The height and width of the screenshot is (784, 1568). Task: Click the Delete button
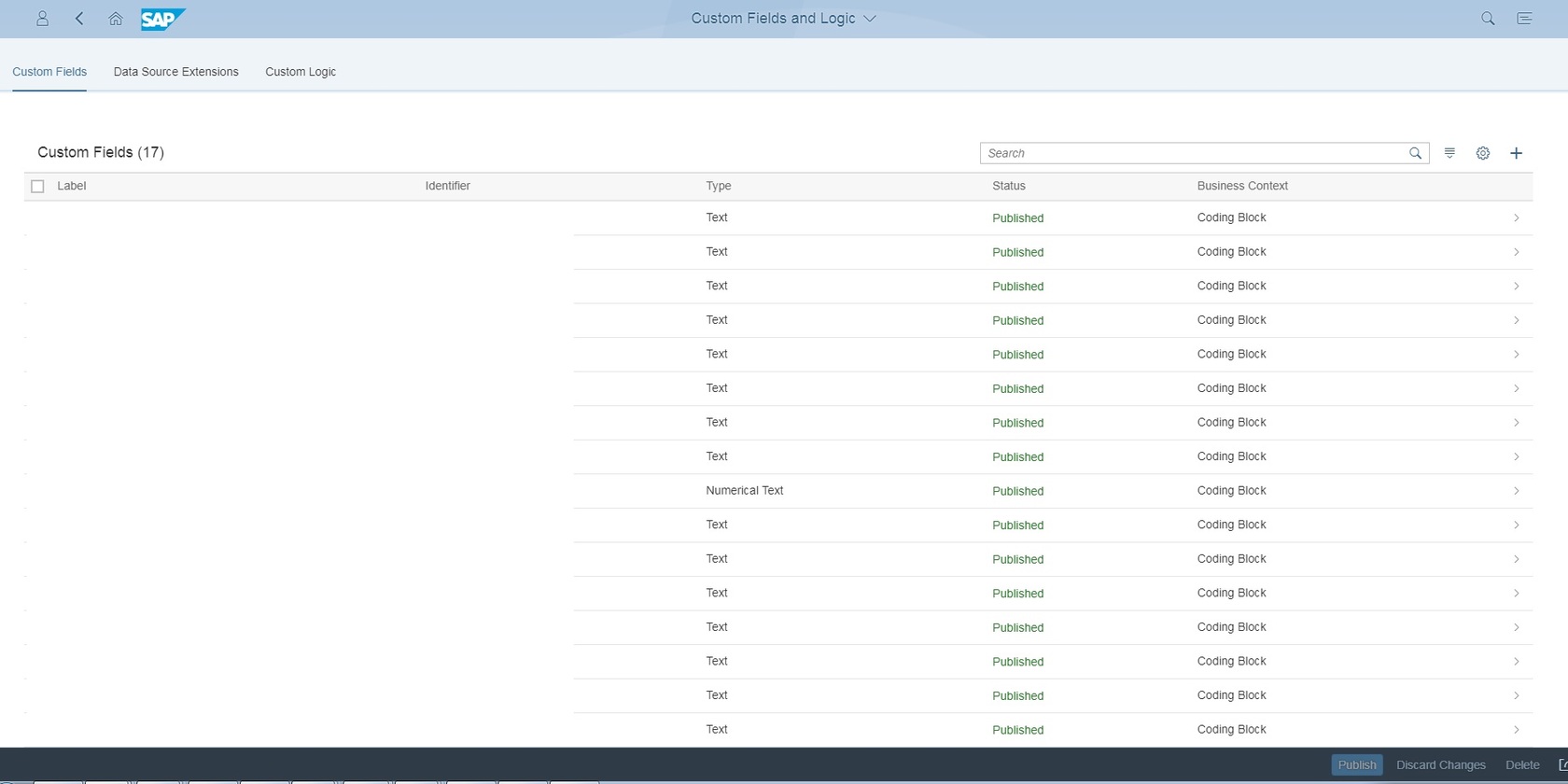[1522, 764]
